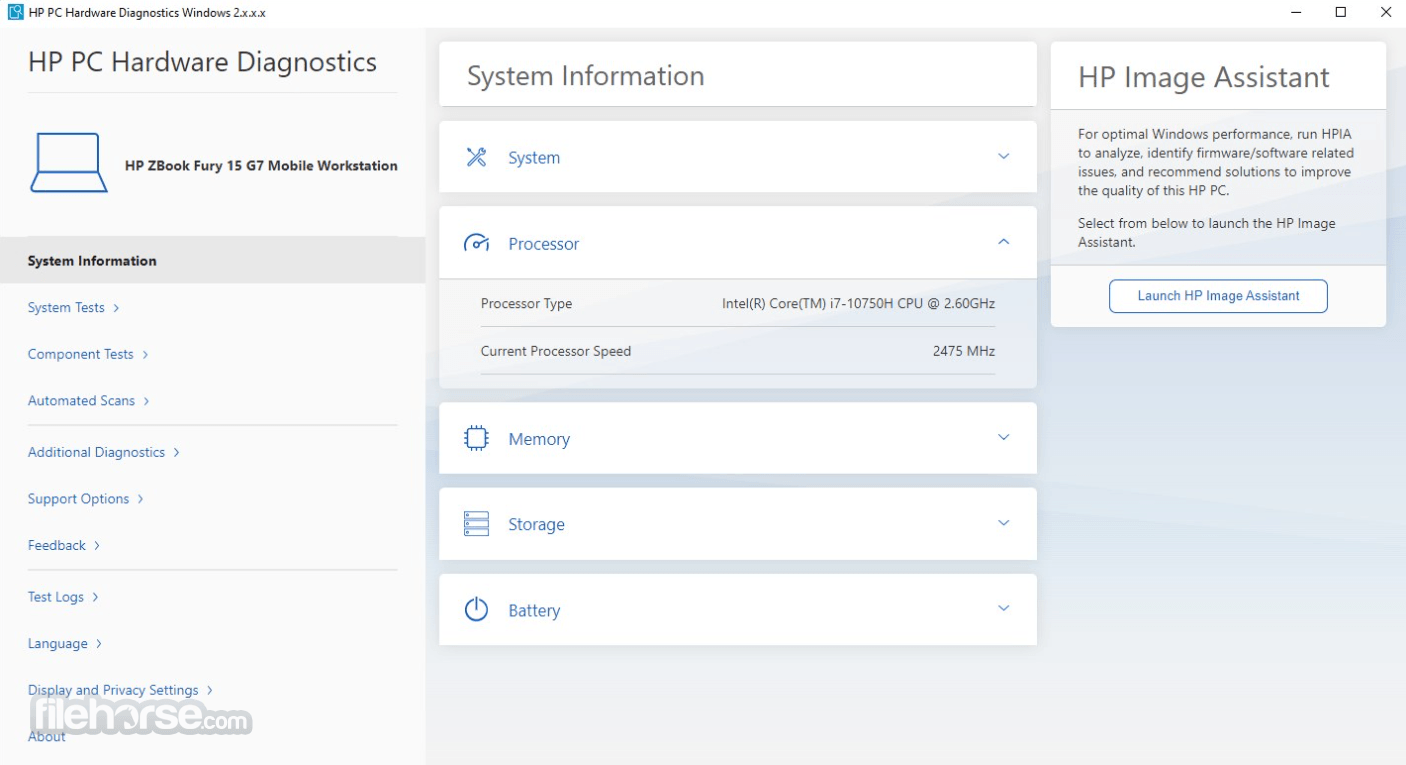Screen dimensions: 1406x765
Task: Click the Battery power icon
Action: coord(477,609)
